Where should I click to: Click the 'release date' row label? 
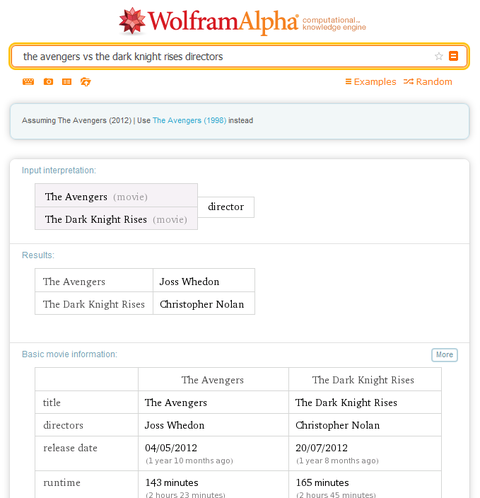tap(70, 448)
